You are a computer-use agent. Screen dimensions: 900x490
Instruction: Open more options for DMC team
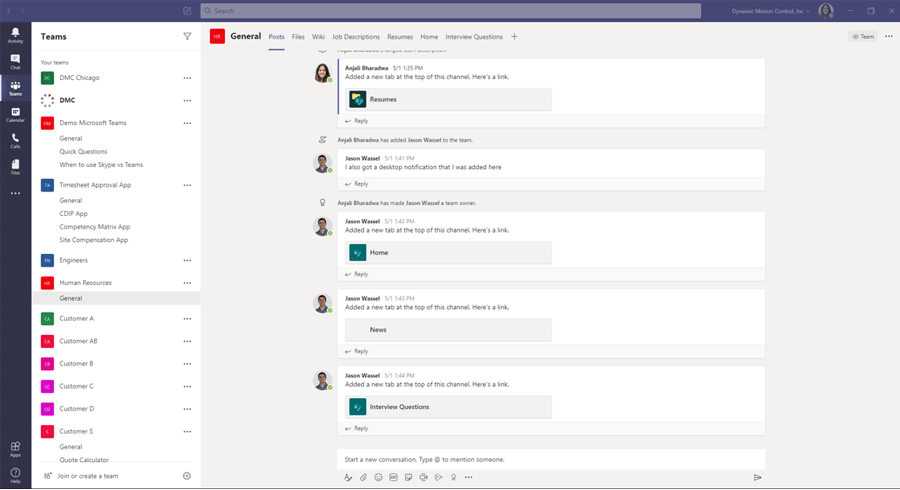(x=187, y=100)
